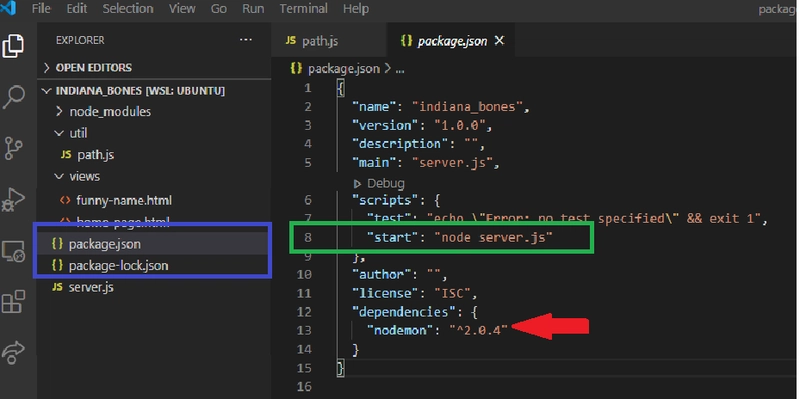
Task: Click the "server.js" main value
Action: [452, 162]
